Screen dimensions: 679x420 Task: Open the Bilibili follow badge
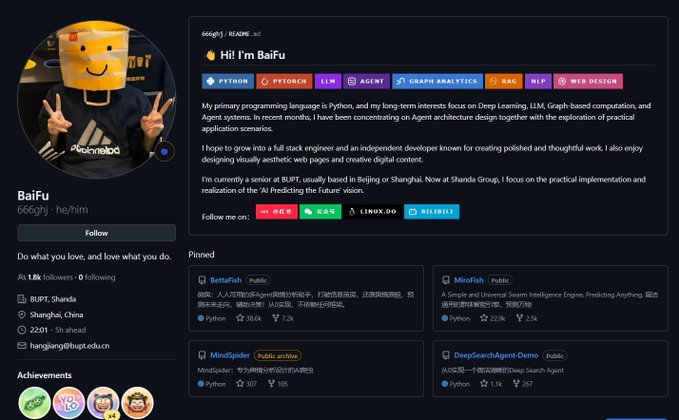tap(431, 211)
